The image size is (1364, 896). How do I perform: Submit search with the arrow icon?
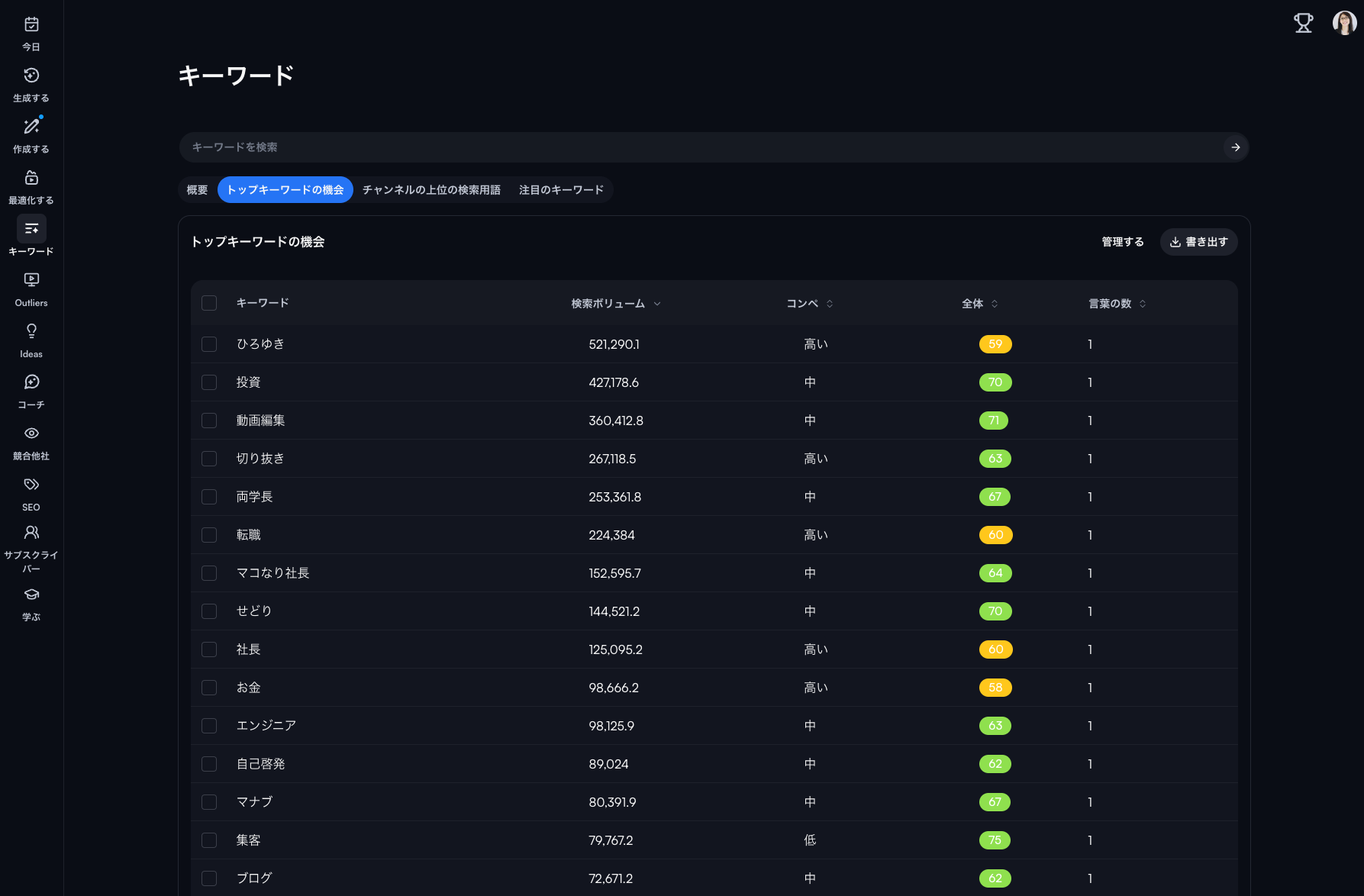1235,147
